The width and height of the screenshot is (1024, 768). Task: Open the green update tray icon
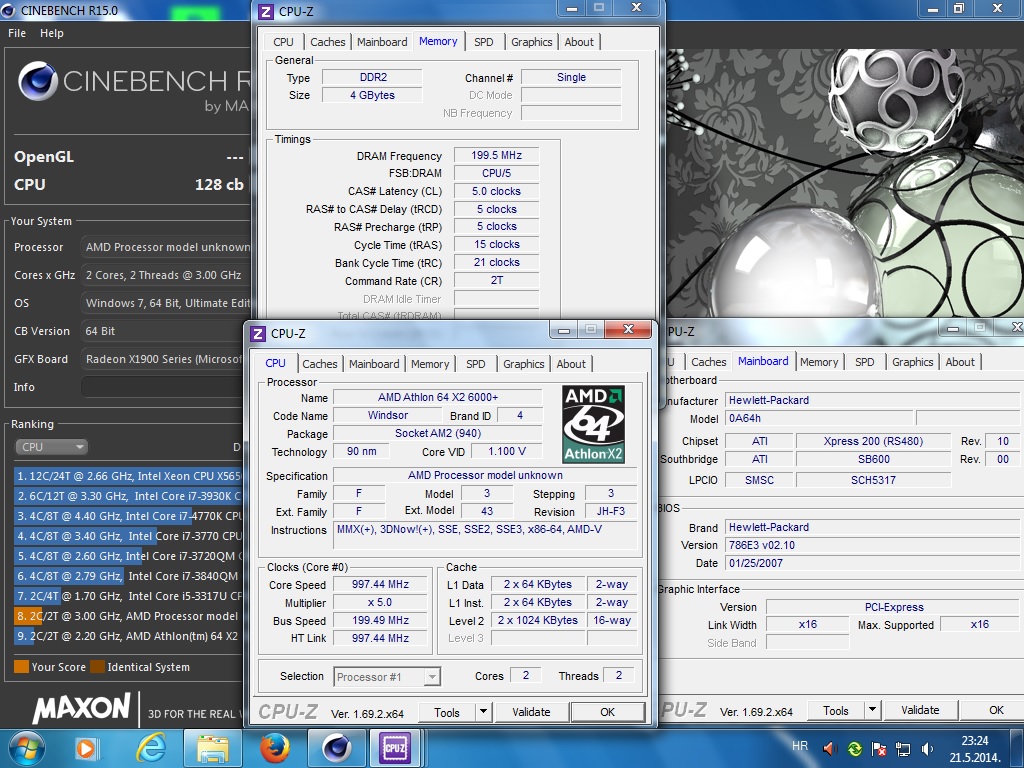[854, 748]
